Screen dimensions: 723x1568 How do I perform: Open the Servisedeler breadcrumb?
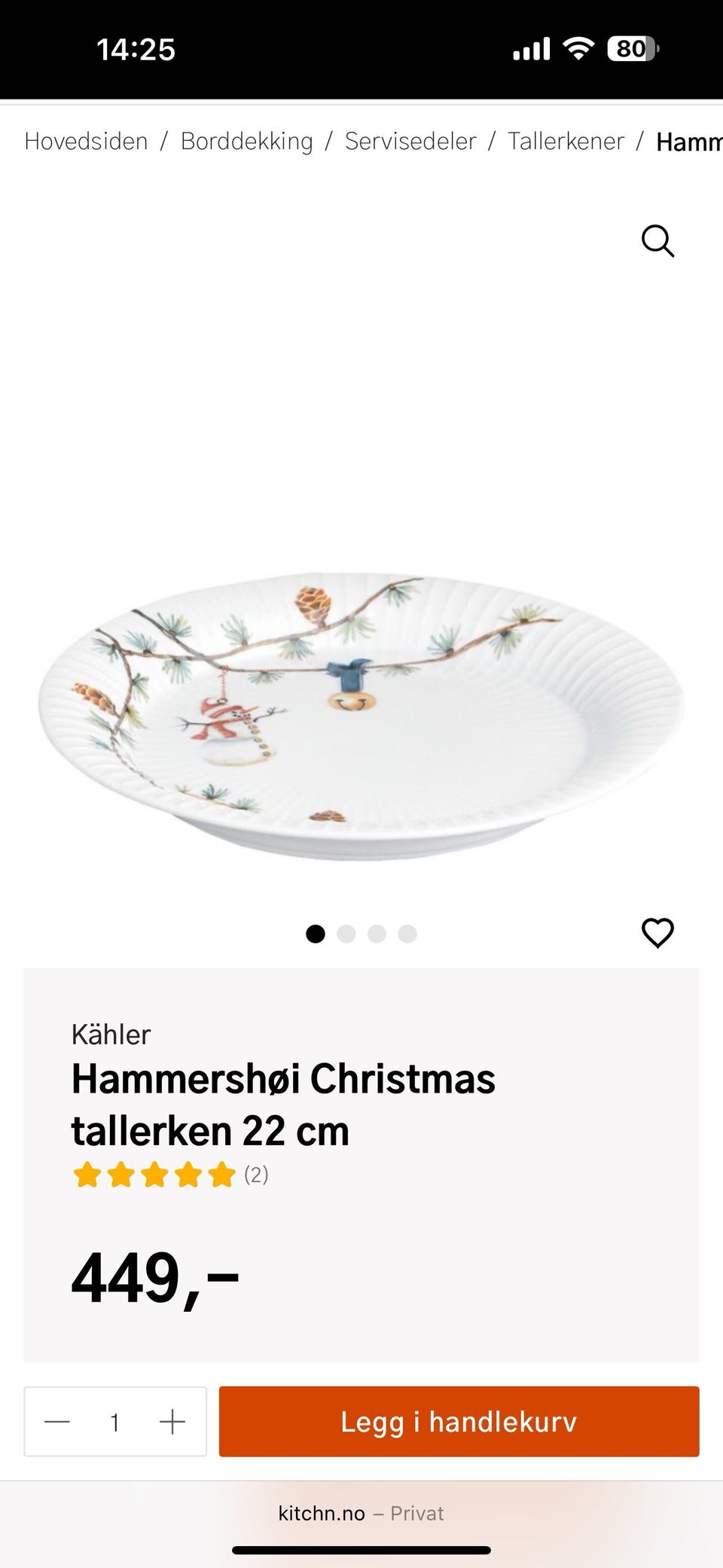[x=410, y=141]
